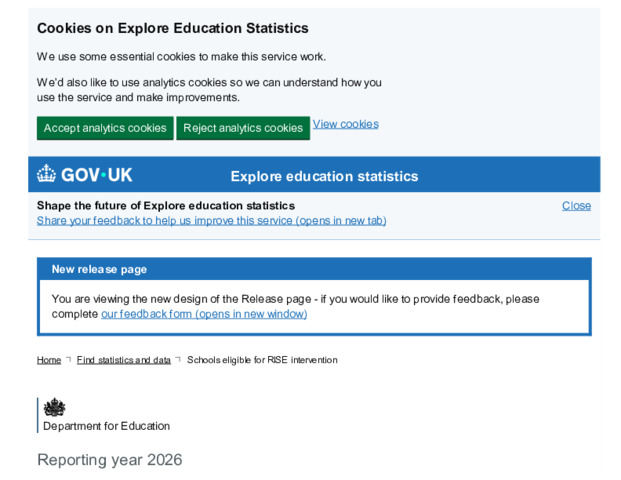
Task: Click the Department for Education crest icon
Action: [54, 407]
